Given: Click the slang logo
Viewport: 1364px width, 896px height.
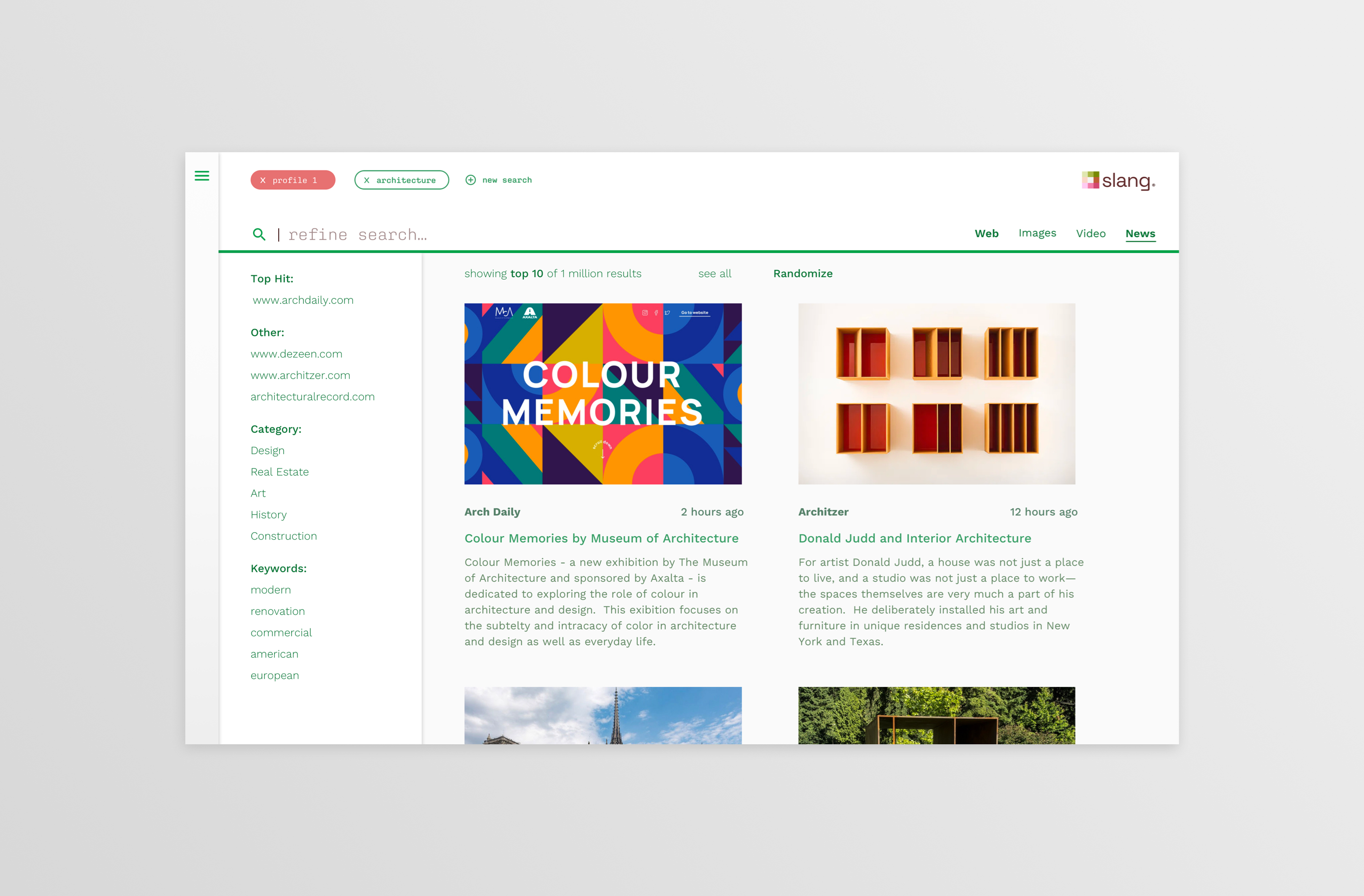Looking at the screenshot, I should 1118,180.
